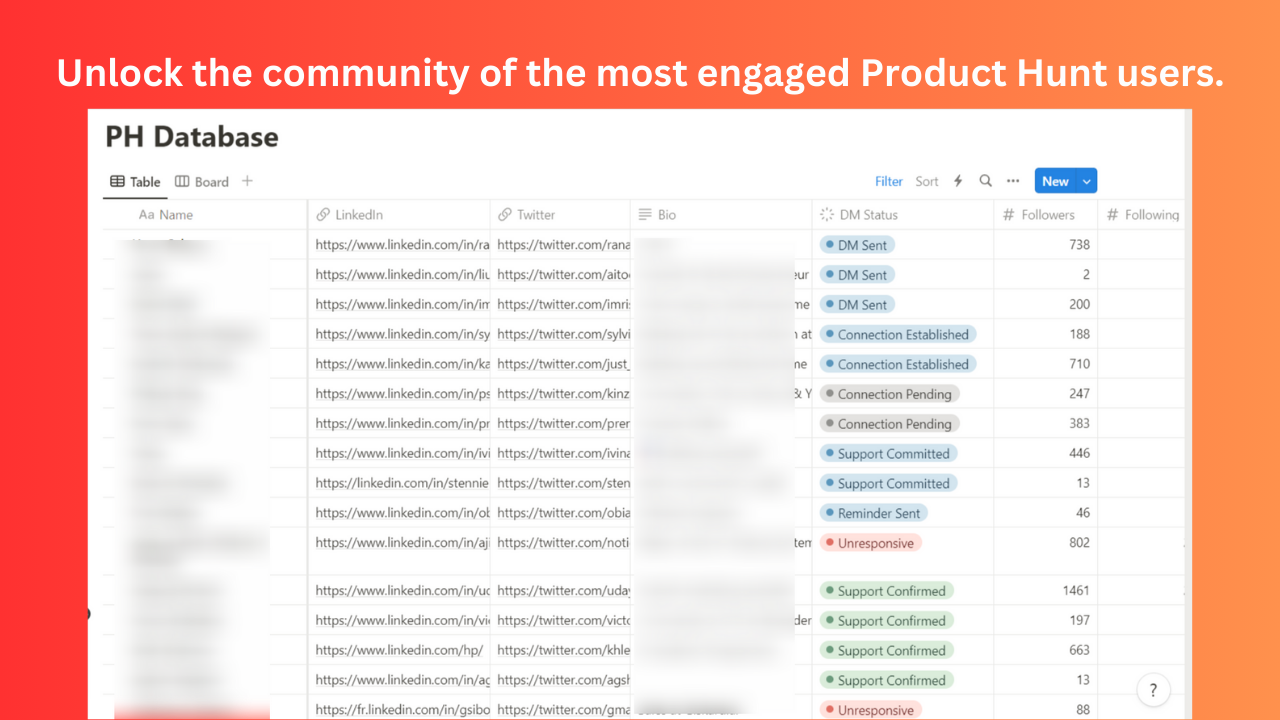Open the Bio column header
Viewport: 1280px width, 720px height.
[657, 215]
